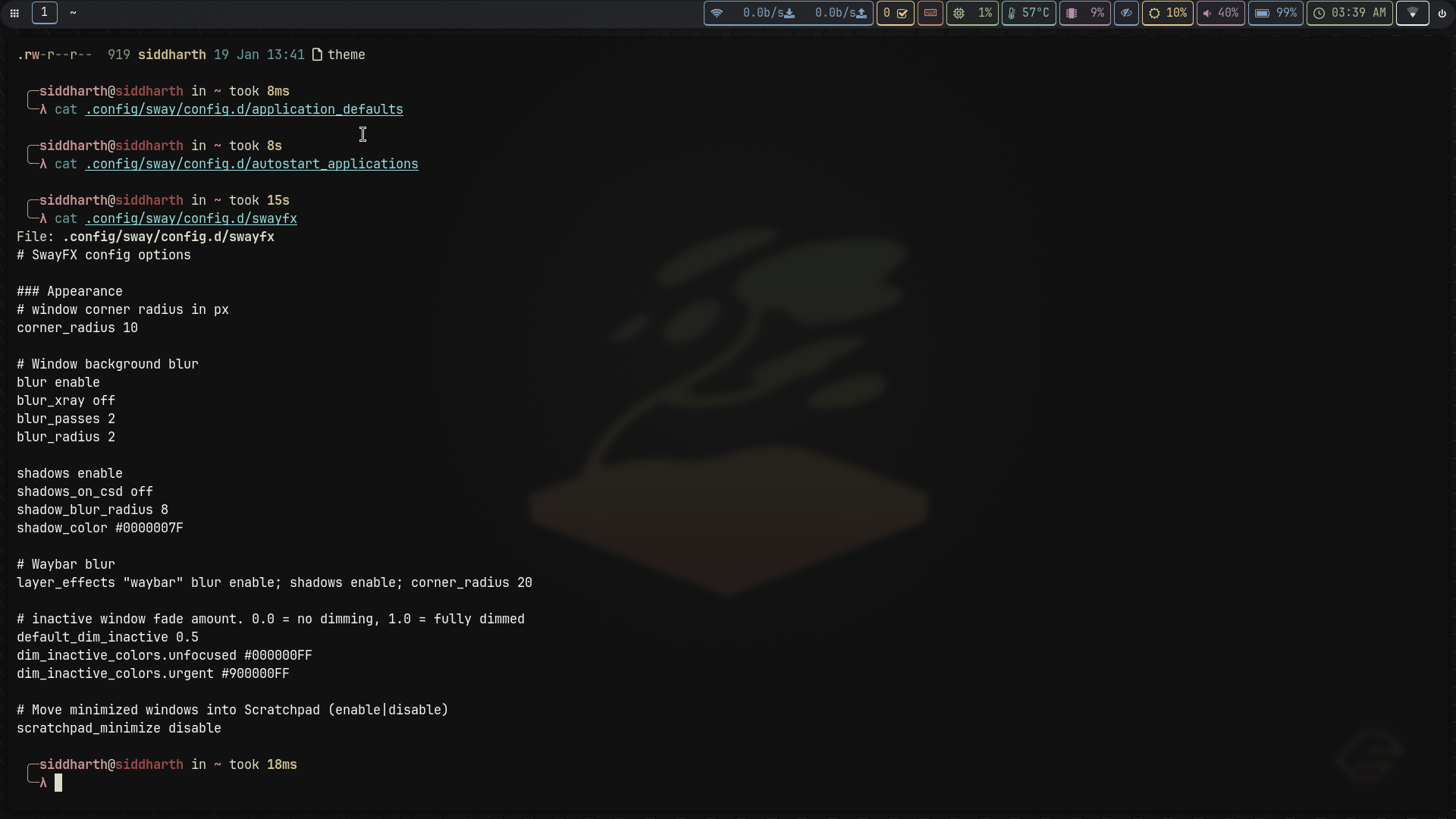The height and width of the screenshot is (819, 1456).
Task: Open the CPU usage module
Action: click(971, 13)
